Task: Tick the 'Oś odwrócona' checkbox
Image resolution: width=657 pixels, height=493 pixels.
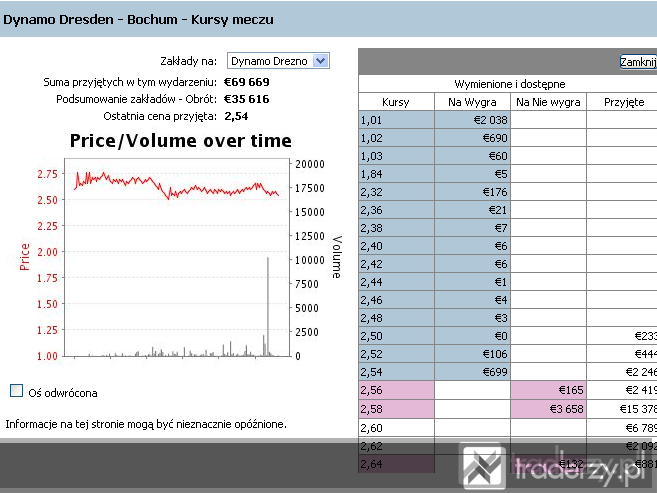Action: click(16, 390)
